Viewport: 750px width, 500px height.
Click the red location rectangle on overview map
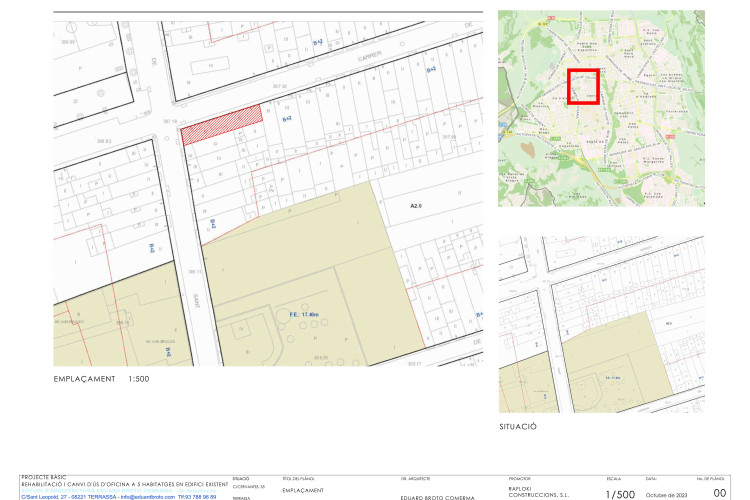coord(584,86)
